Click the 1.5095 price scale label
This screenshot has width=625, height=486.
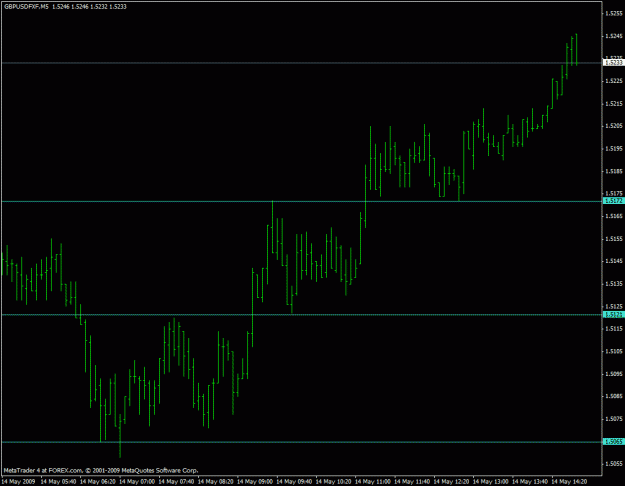pyautogui.click(x=614, y=374)
